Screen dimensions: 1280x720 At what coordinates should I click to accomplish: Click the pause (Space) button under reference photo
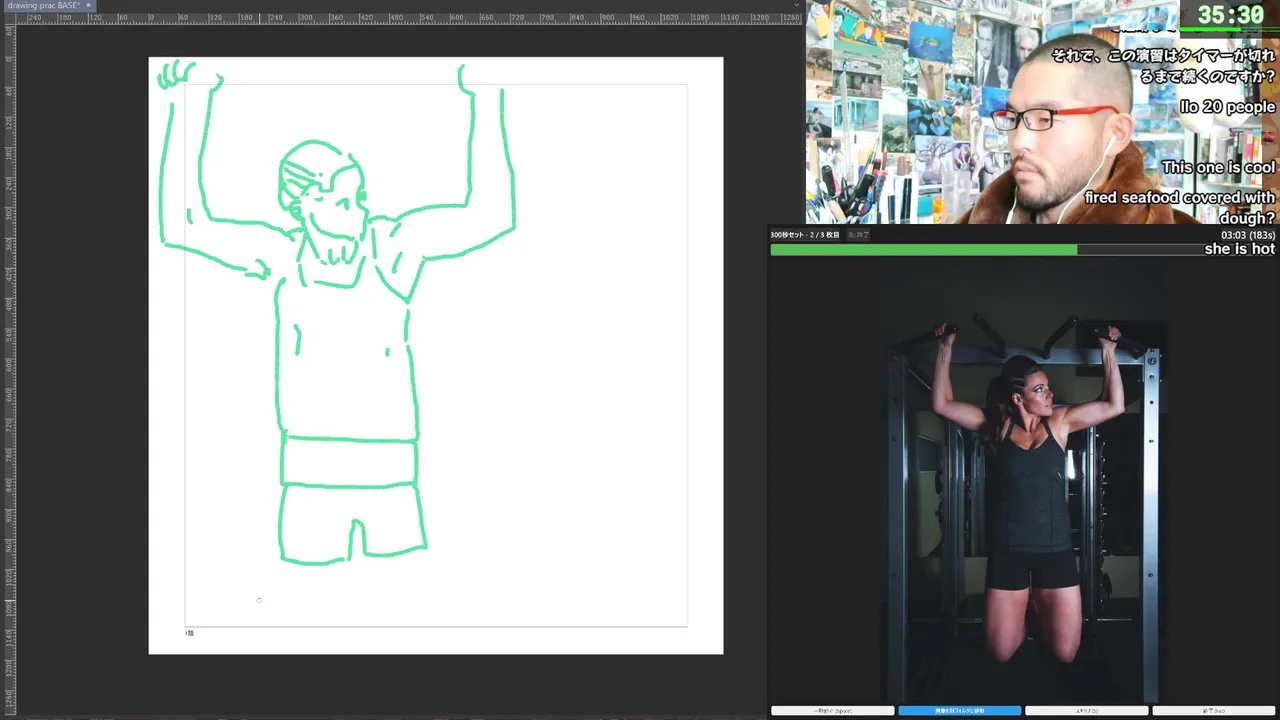[x=832, y=710]
